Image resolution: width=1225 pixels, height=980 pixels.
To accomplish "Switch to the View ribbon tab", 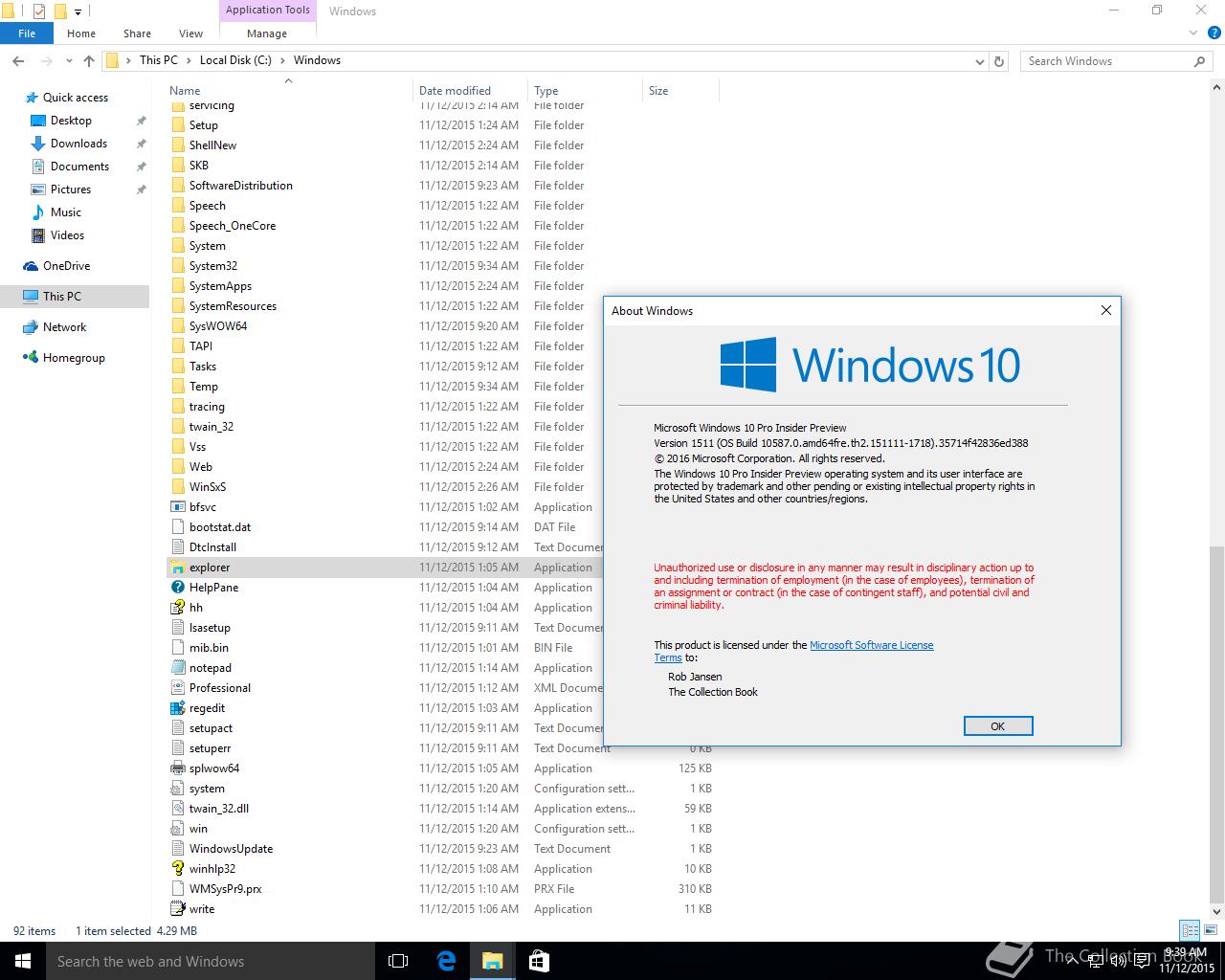I will pyautogui.click(x=190, y=33).
